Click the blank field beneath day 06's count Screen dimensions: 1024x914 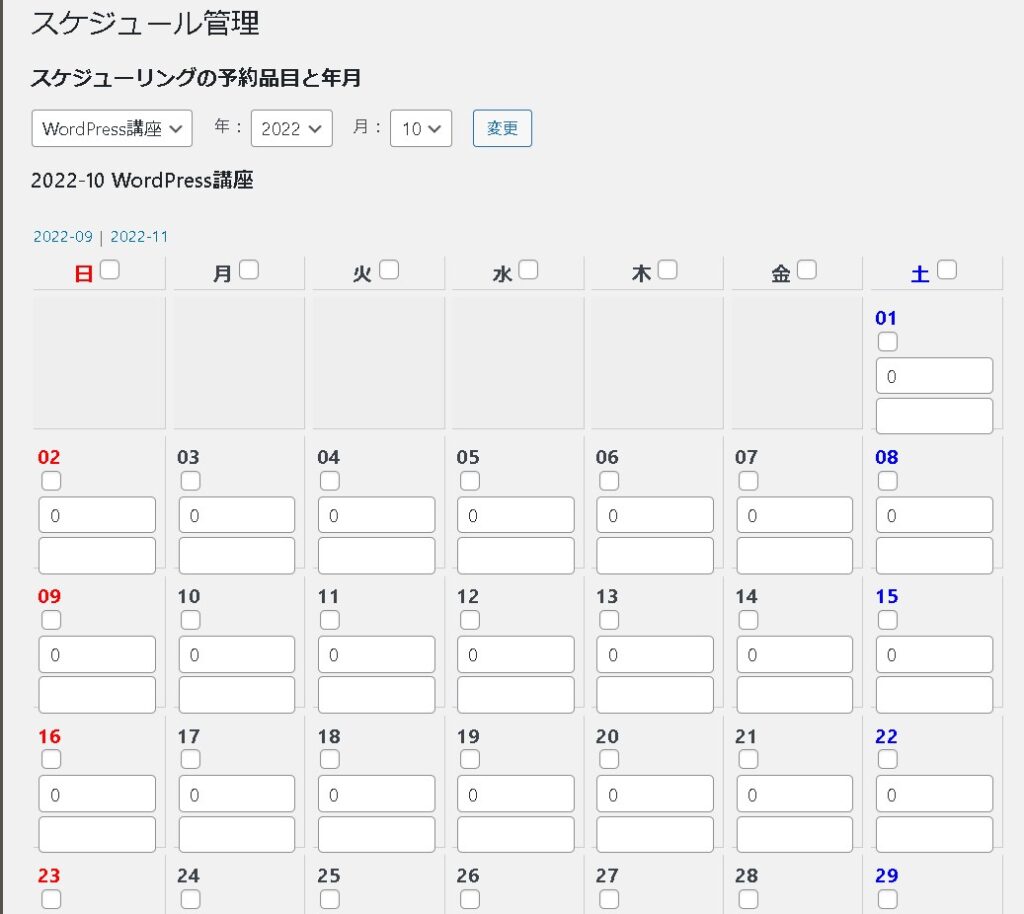tap(655, 556)
